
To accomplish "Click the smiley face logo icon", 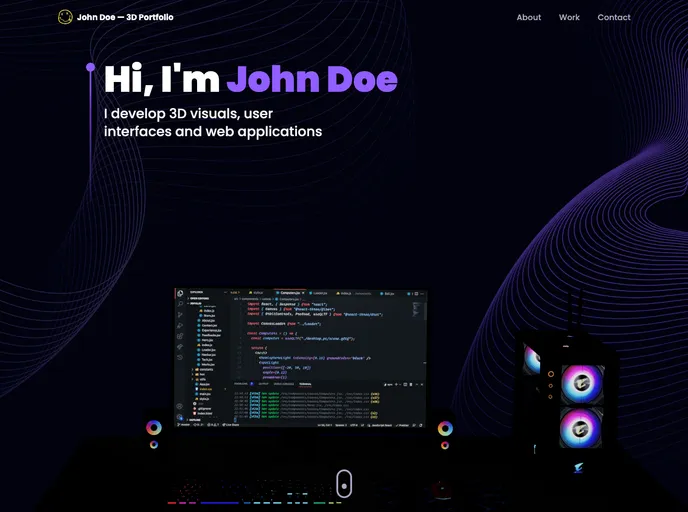I will [x=65, y=17].
